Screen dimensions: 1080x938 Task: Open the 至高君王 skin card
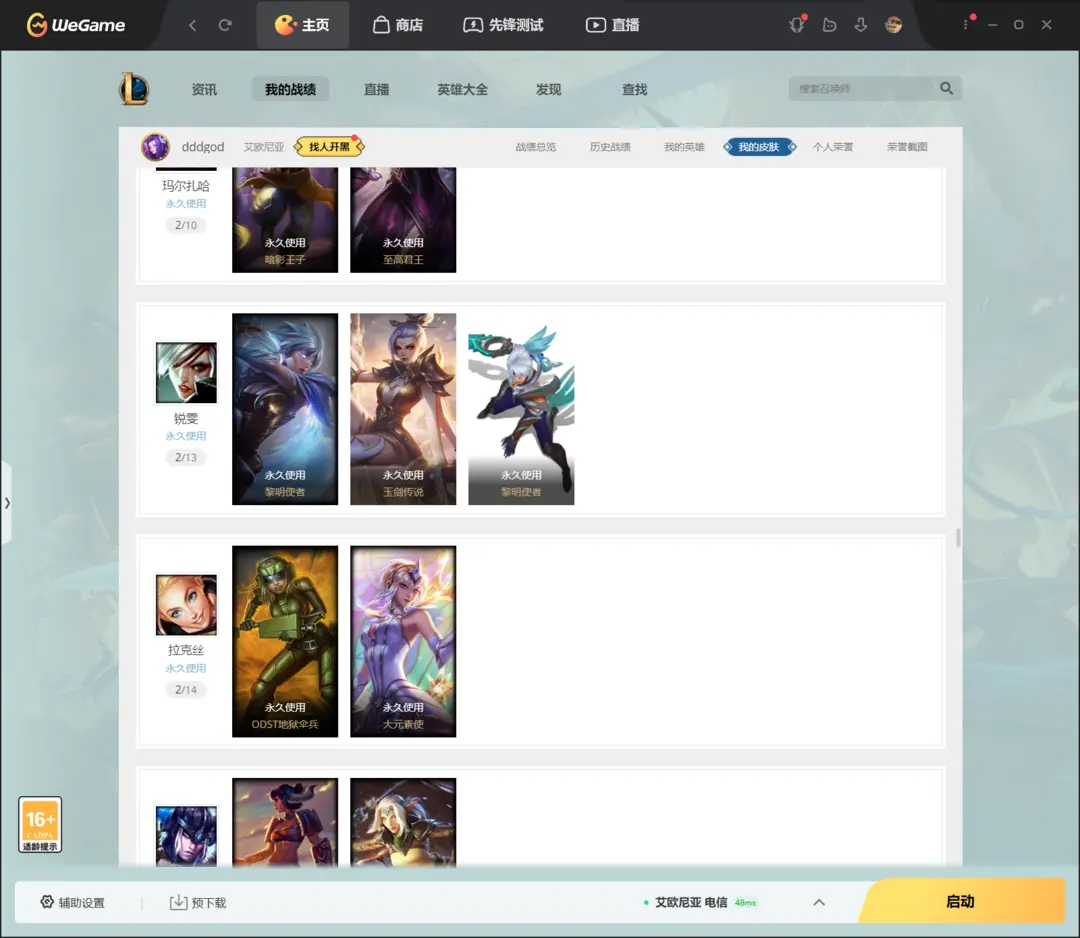[x=403, y=220]
